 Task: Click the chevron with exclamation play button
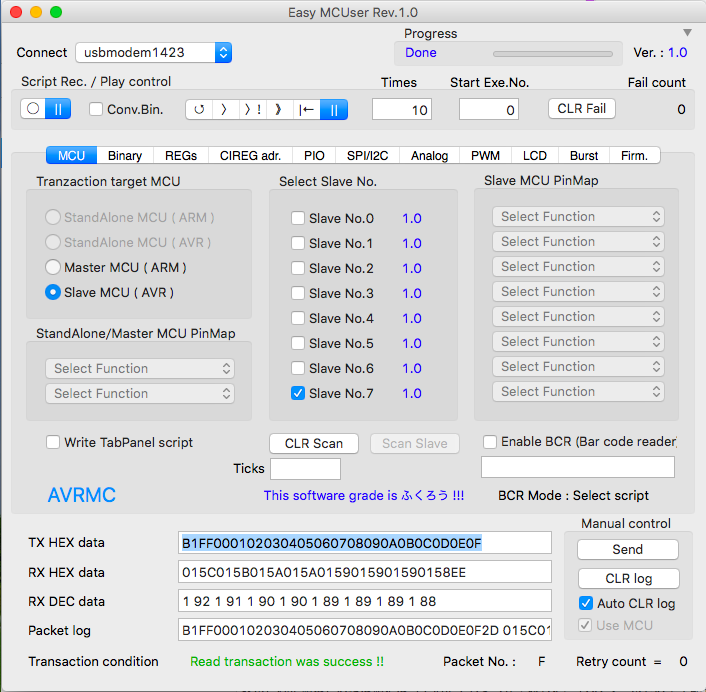click(253, 109)
